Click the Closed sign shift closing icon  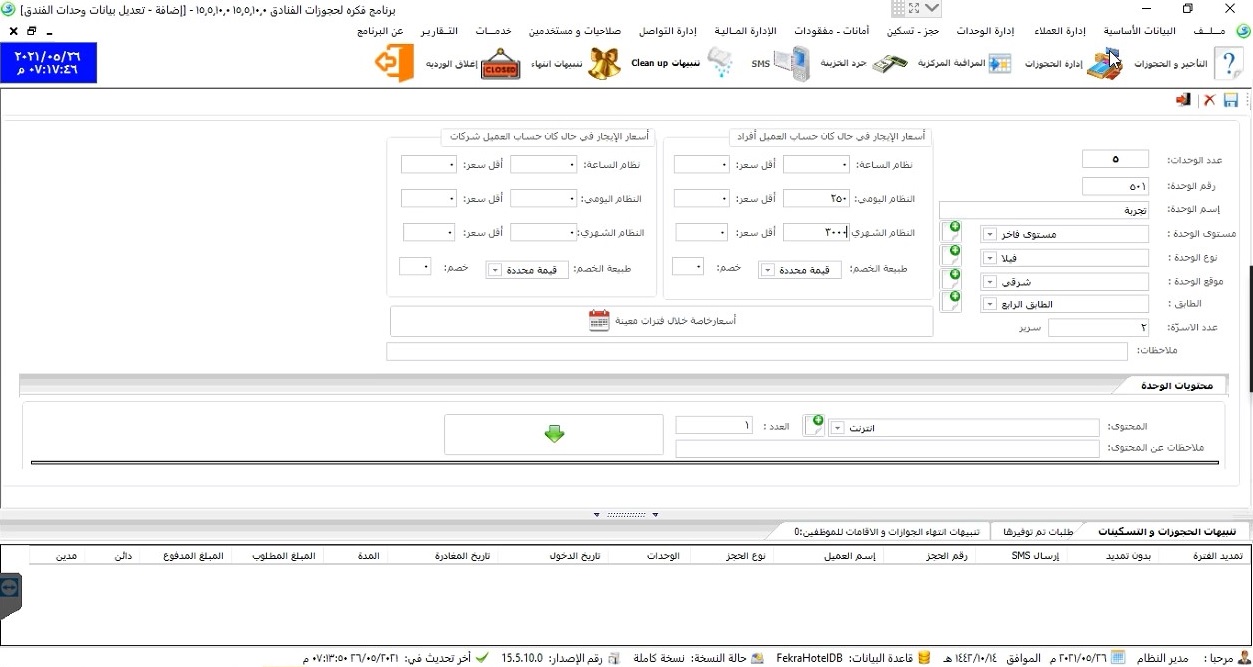click(x=500, y=64)
